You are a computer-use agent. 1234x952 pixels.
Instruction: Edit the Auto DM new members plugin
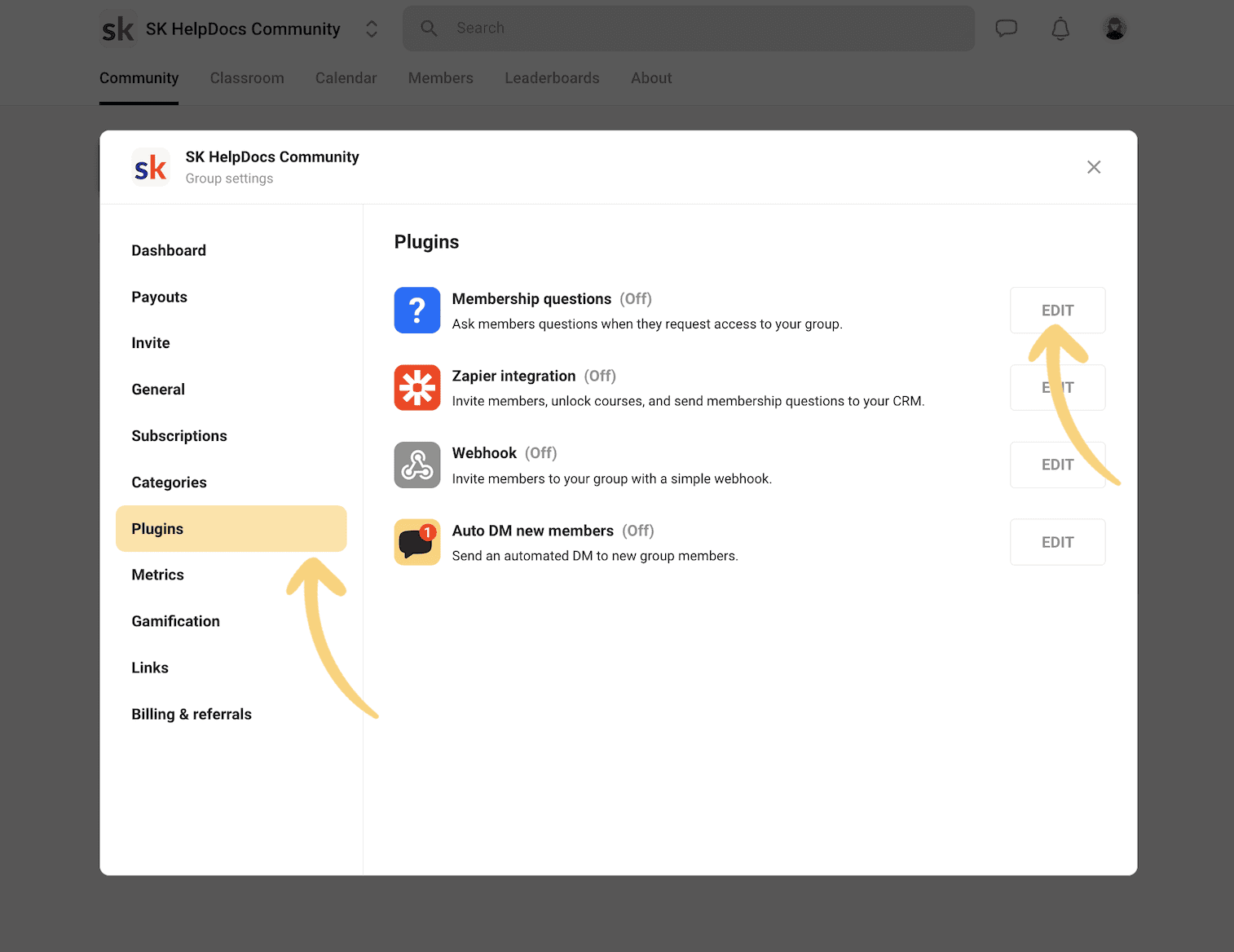(x=1057, y=542)
